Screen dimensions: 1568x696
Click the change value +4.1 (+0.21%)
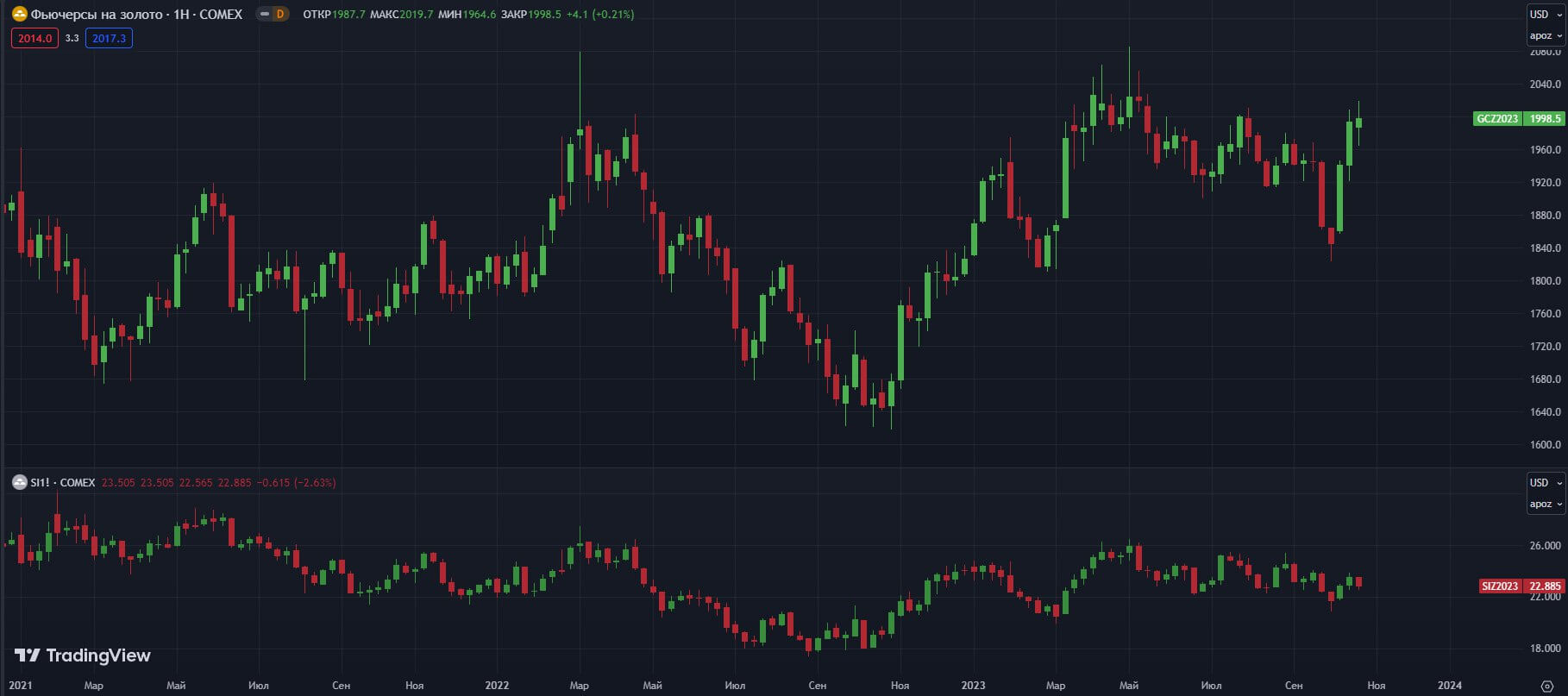(600, 15)
